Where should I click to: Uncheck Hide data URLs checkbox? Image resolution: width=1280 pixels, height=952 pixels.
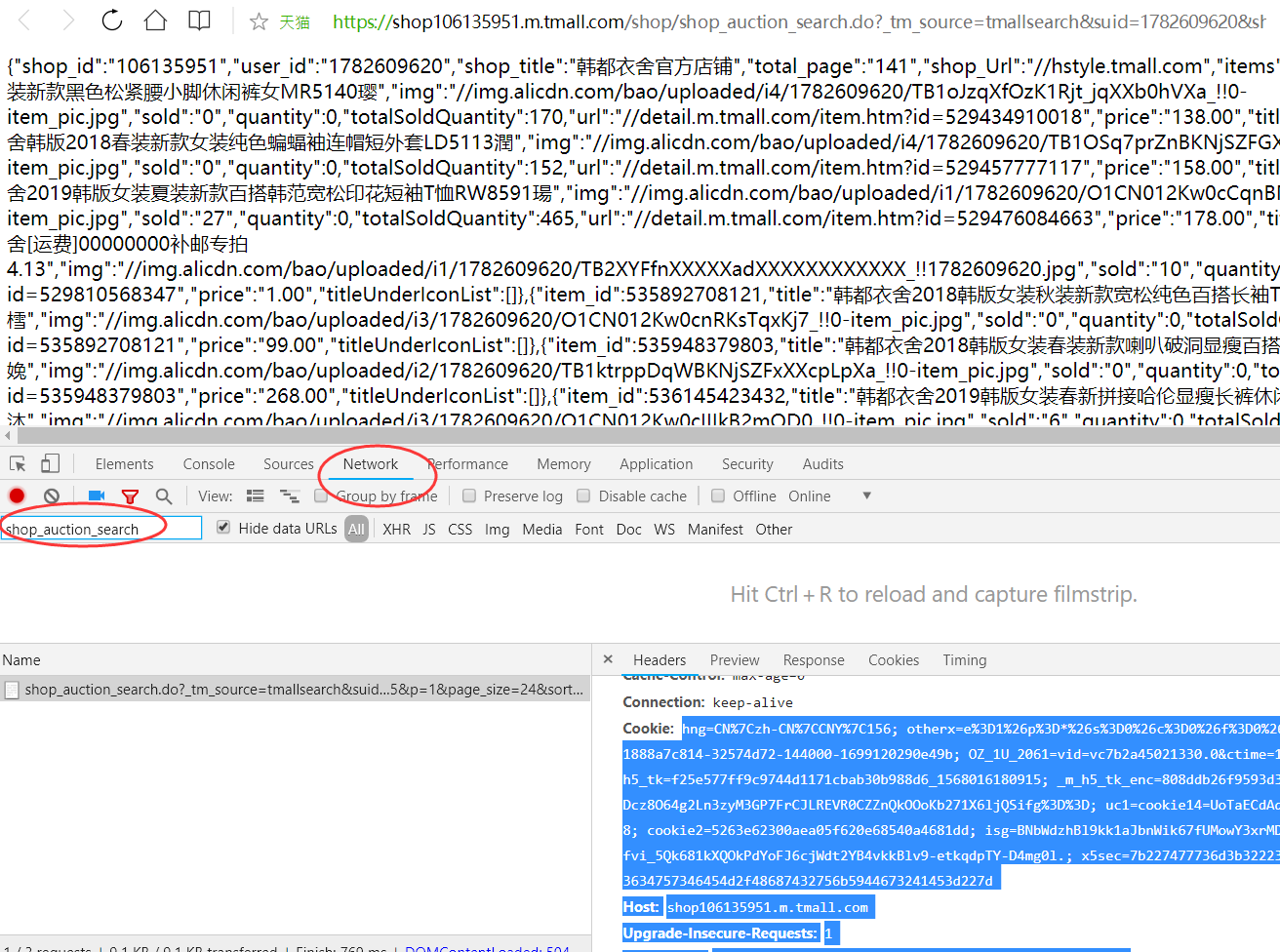click(x=223, y=528)
